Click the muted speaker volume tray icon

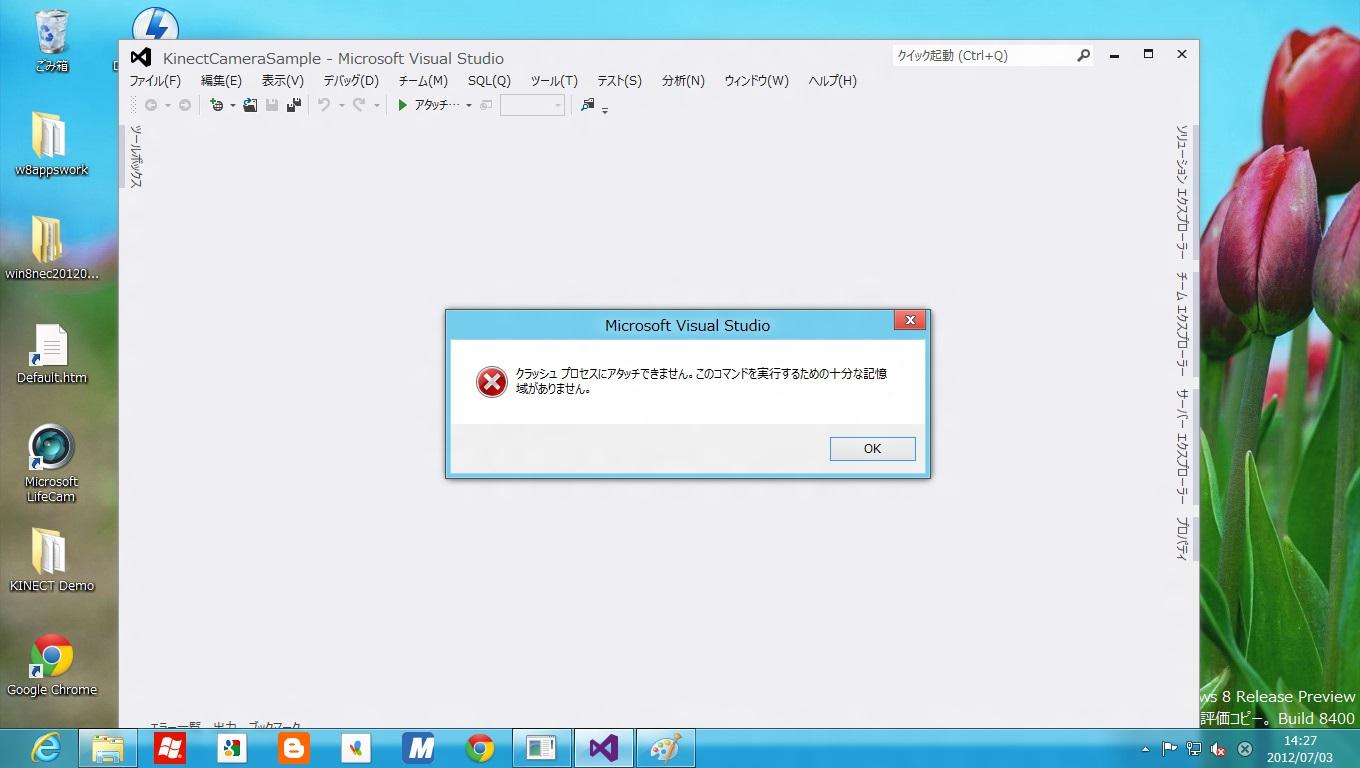(x=1218, y=748)
